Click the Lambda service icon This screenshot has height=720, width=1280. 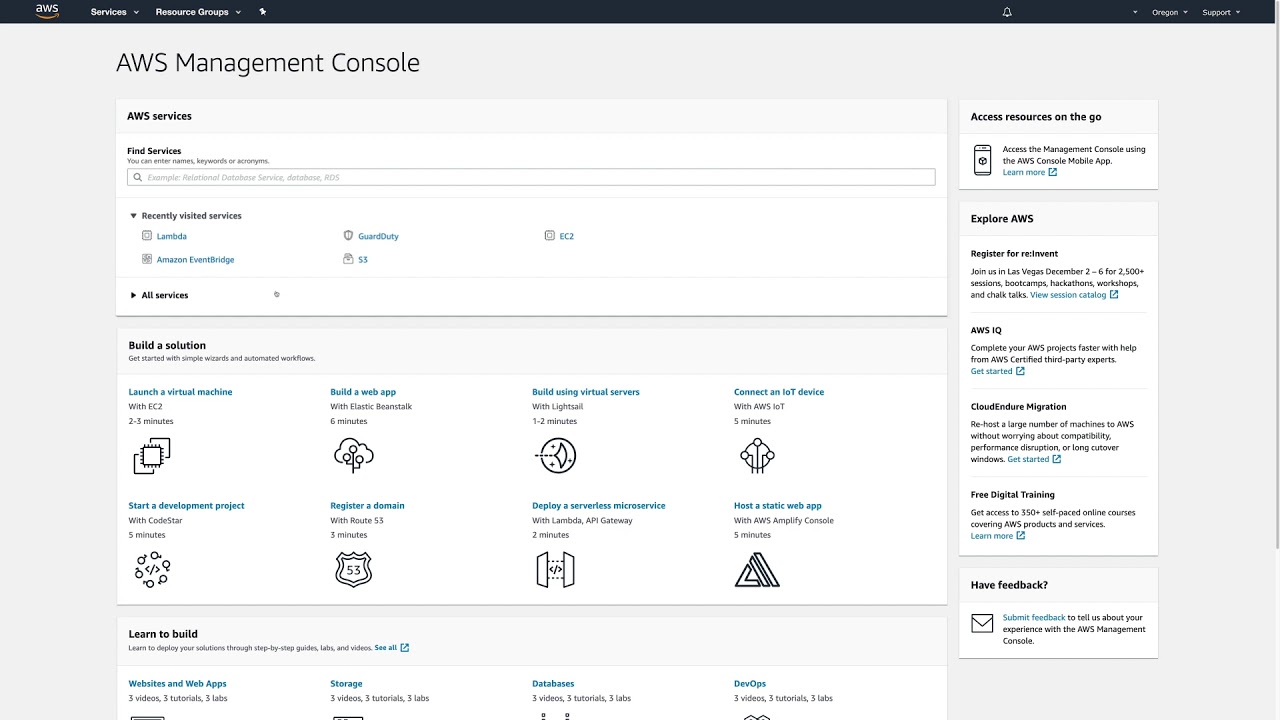tap(147, 236)
